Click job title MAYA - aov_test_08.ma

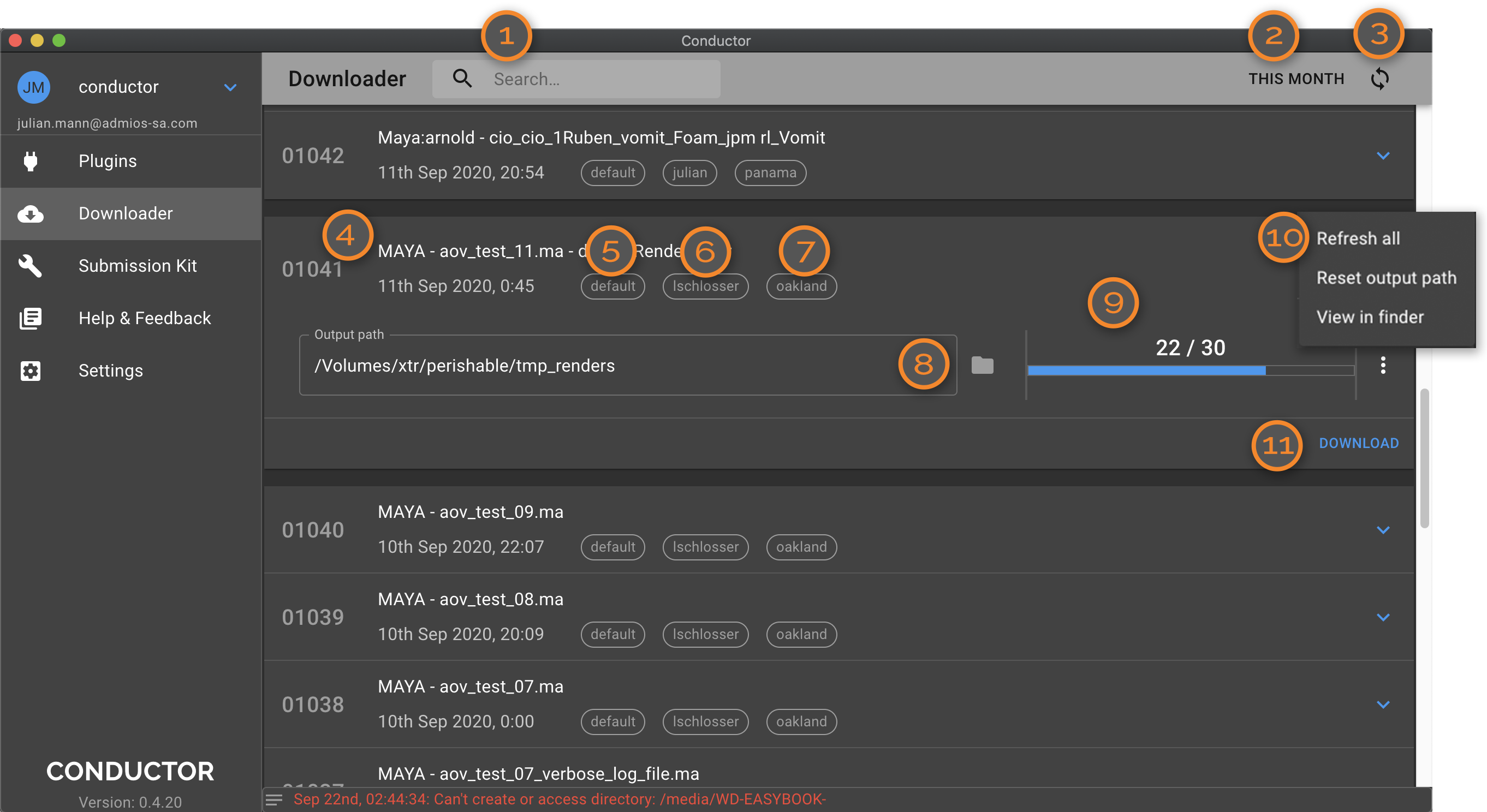pos(471,599)
